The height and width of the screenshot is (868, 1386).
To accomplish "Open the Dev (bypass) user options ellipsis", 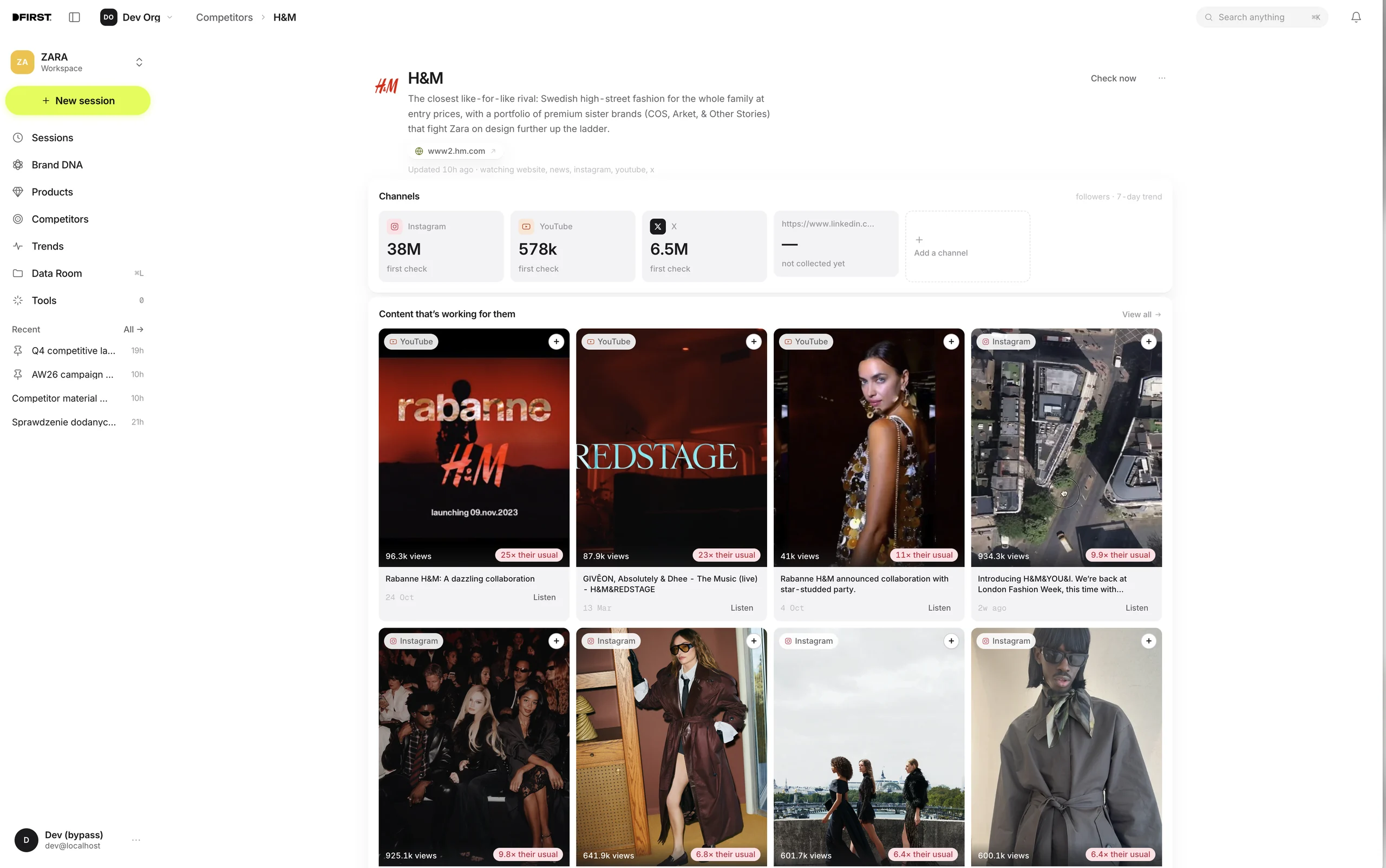I will pos(136,840).
